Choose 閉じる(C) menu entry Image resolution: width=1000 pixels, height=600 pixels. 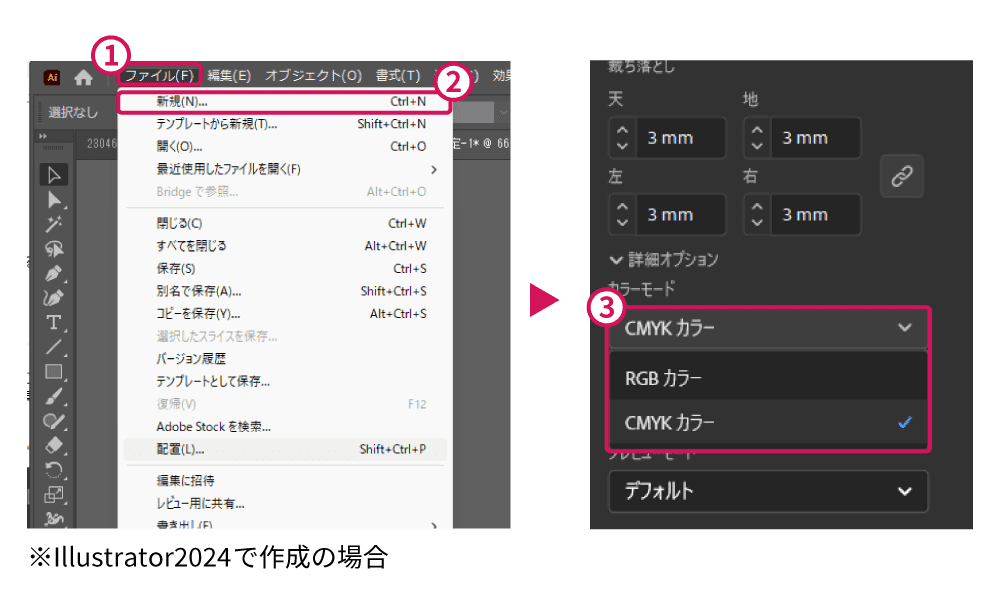point(285,223)
